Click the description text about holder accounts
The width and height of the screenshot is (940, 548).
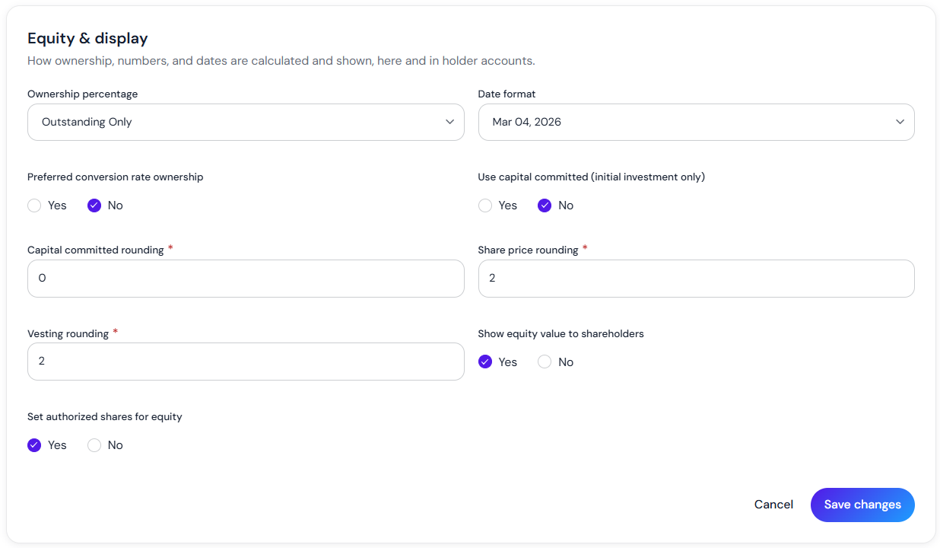pyautogui.click(x=281, y=61)
